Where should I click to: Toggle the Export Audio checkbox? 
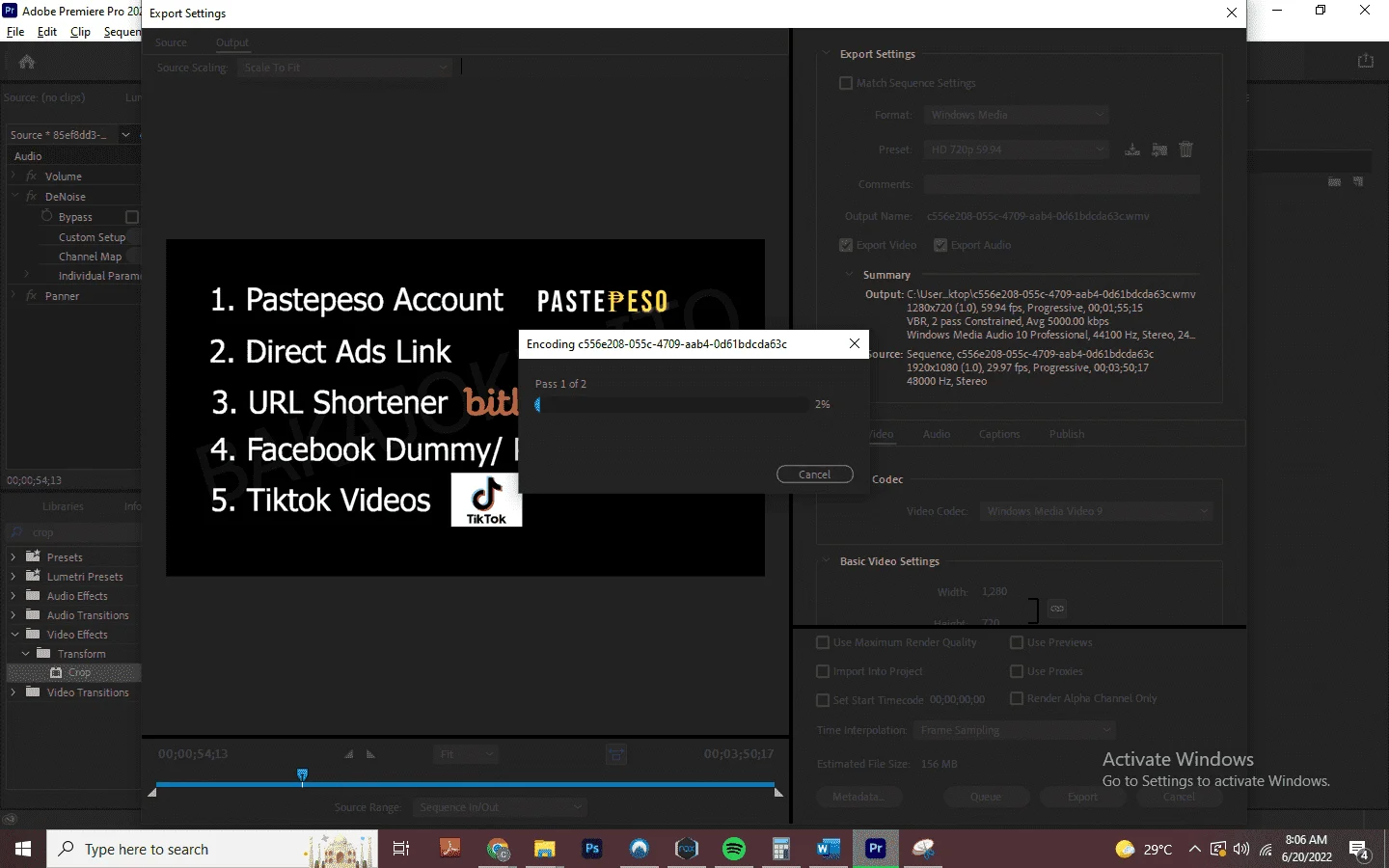click(x=940, y=245)
